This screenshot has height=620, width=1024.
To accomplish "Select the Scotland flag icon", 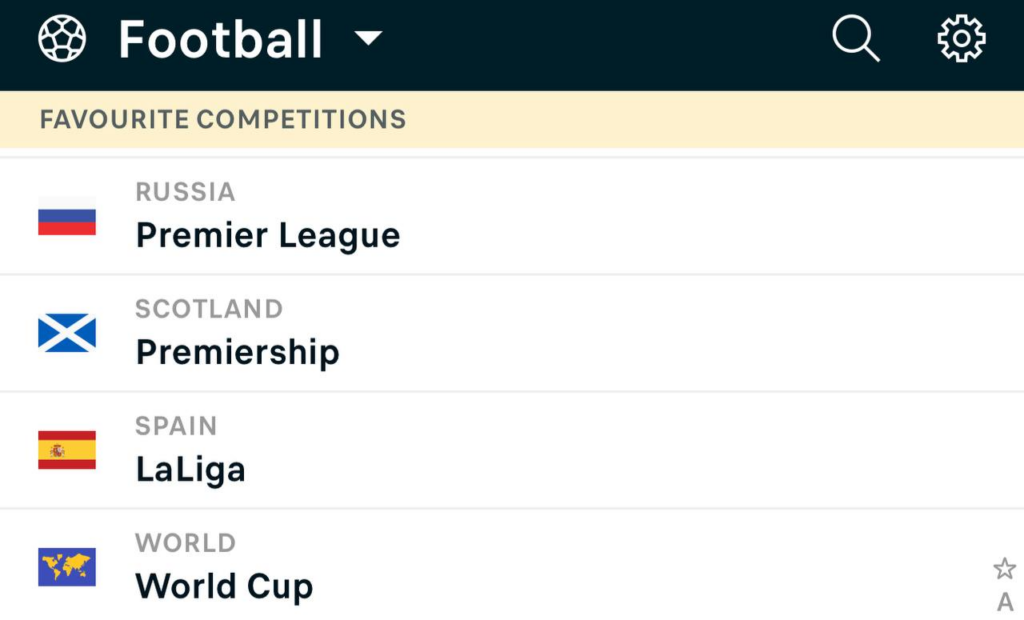I will 67,333.
